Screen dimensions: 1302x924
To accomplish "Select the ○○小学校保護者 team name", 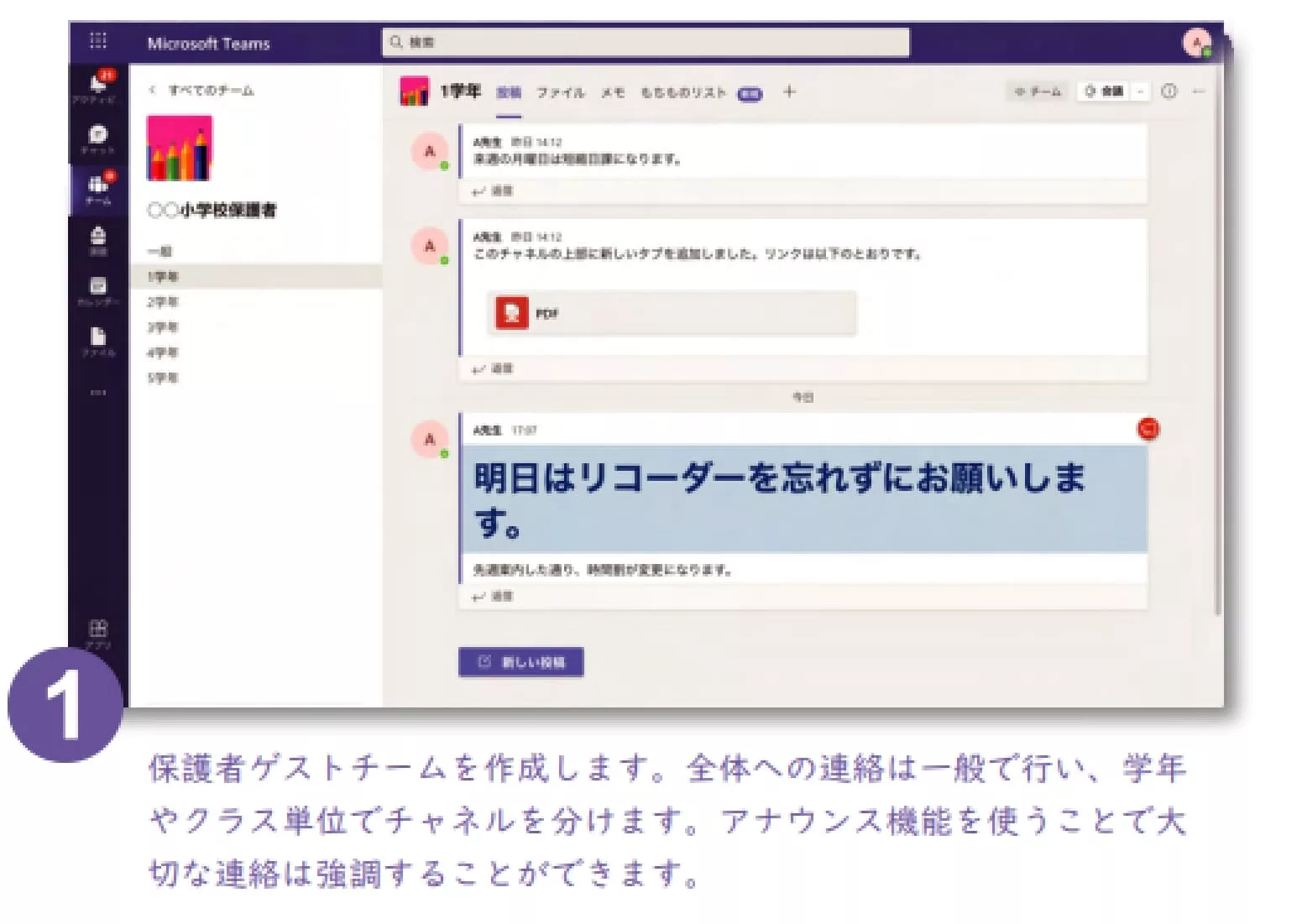I will pos(212,210).
